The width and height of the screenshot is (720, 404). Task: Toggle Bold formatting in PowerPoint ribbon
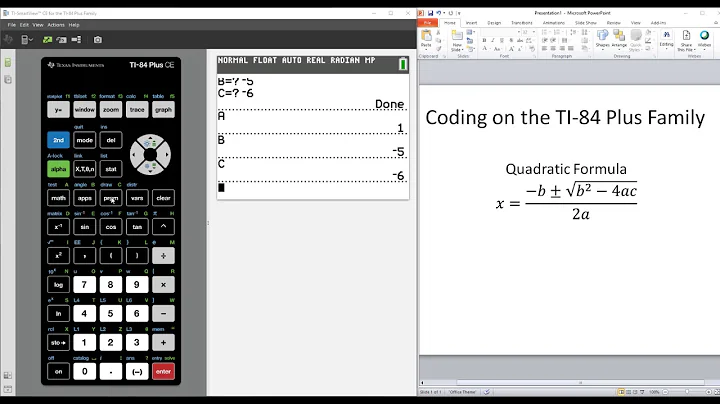coord(484,40)
